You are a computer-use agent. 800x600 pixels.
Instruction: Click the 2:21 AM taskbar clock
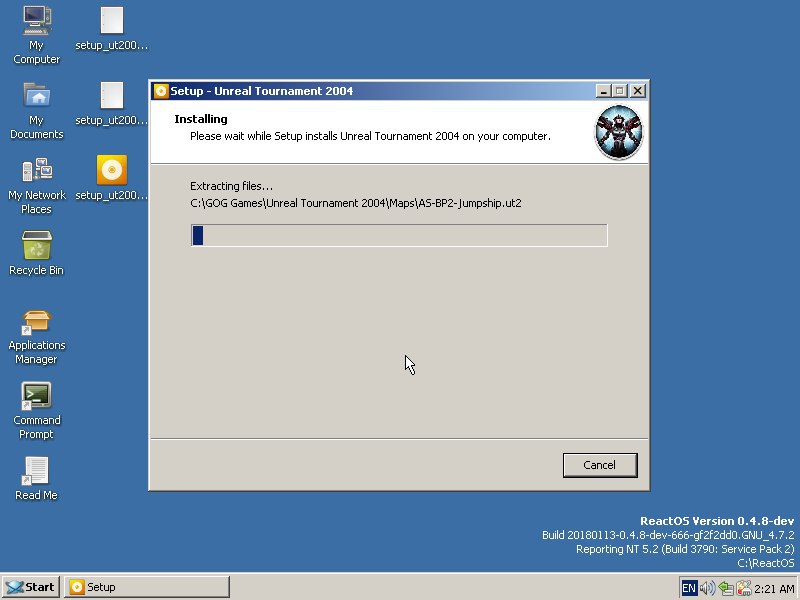click(x=774, y=588)
